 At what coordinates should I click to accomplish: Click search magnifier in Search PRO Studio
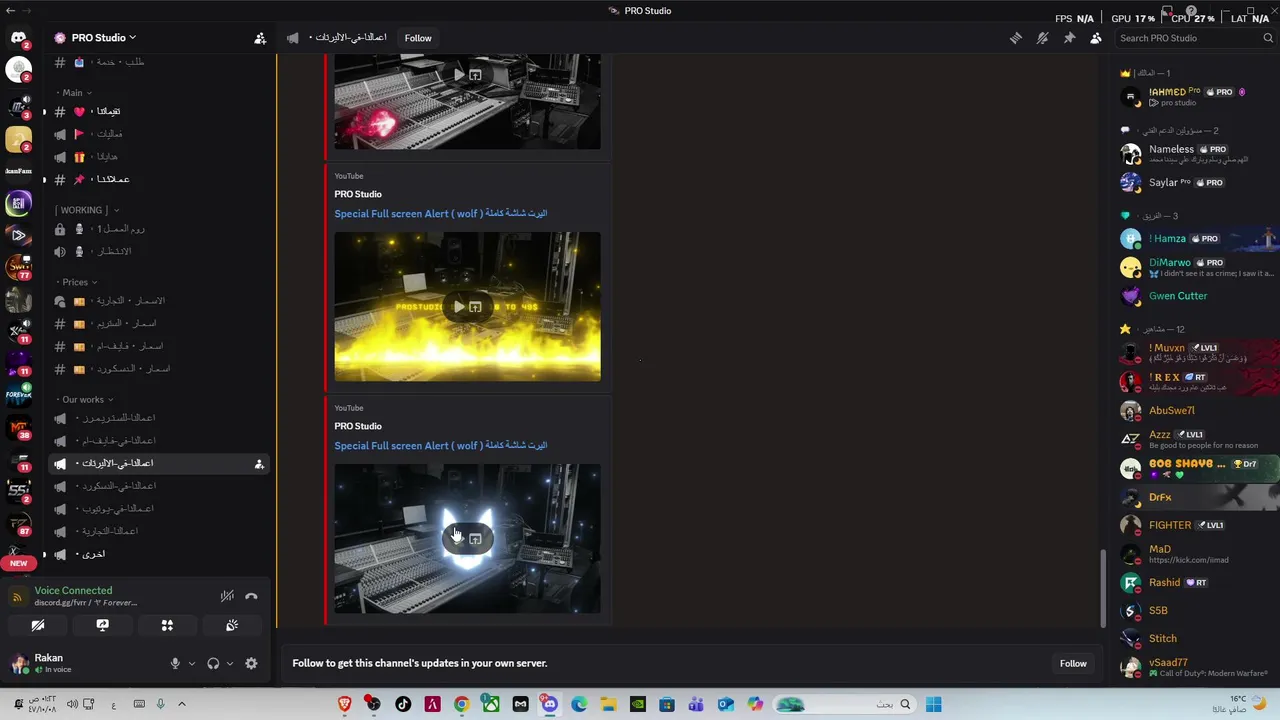click(x=1268, y=38)
